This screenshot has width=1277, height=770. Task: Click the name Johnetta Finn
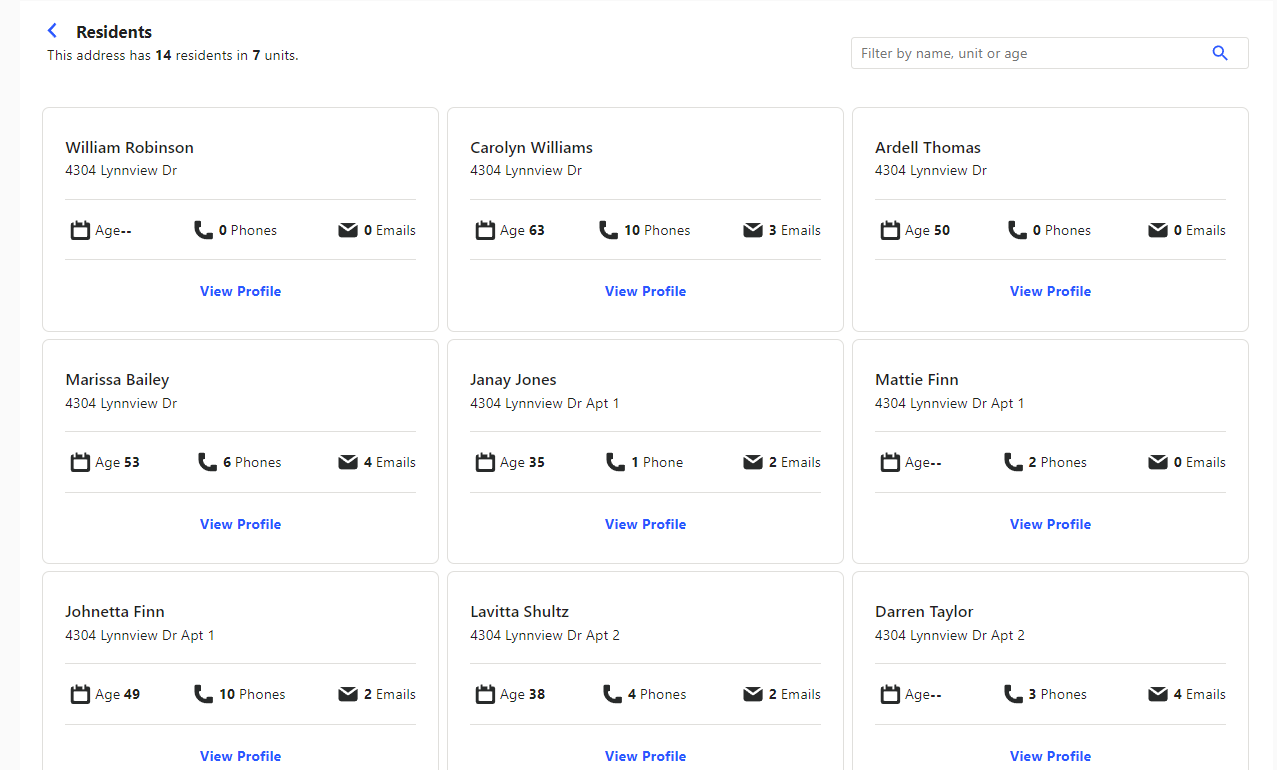115,611
